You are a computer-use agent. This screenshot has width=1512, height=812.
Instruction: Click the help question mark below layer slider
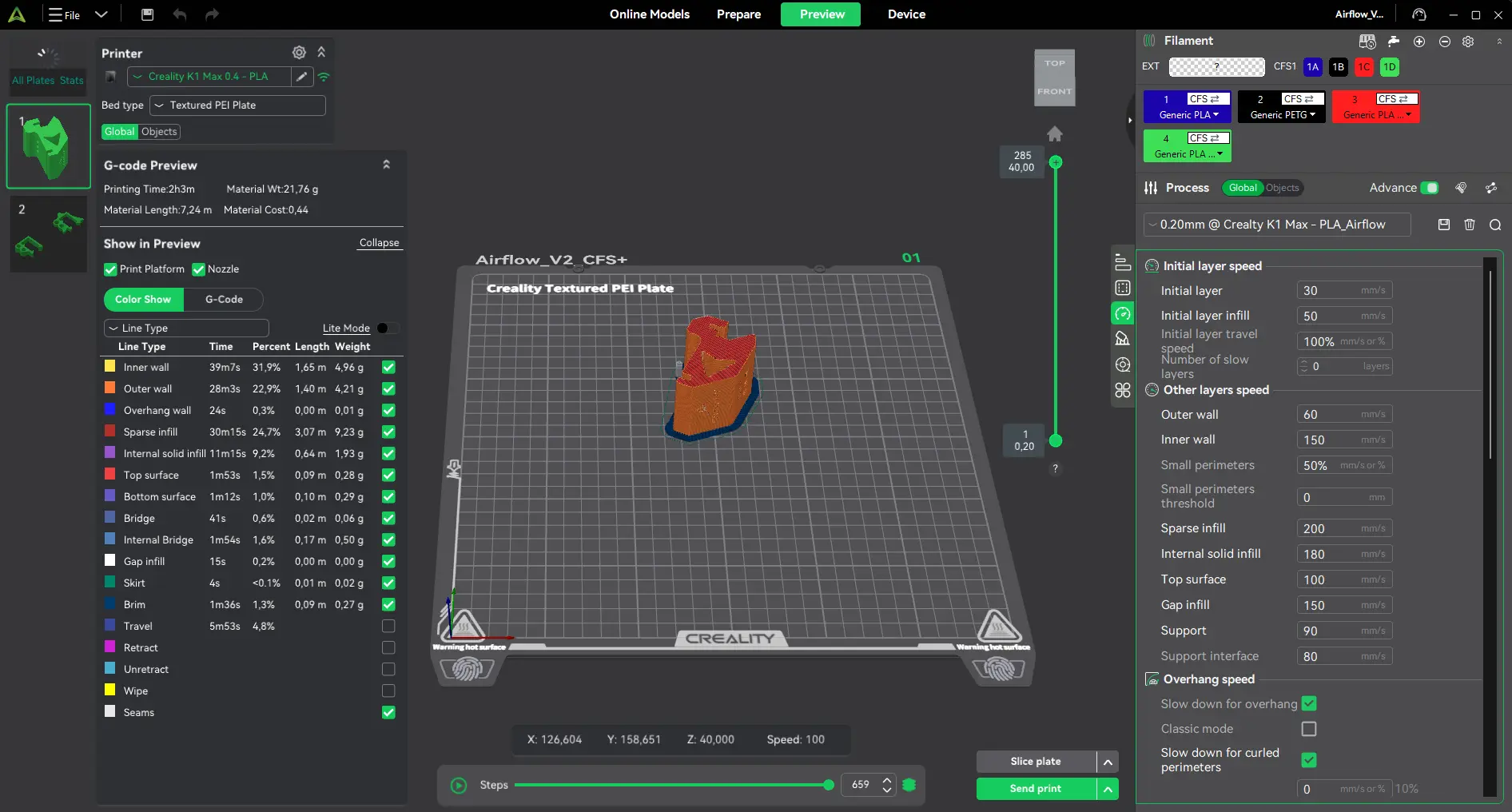(1056, 468)
